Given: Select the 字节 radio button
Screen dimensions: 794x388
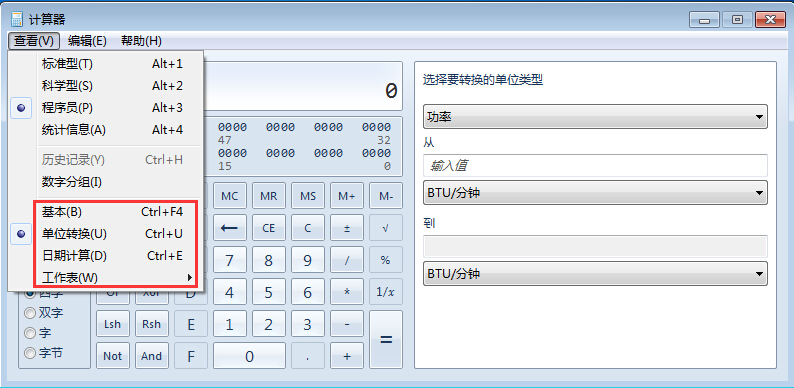Looking at the screenshot, I should coord(30,353).
